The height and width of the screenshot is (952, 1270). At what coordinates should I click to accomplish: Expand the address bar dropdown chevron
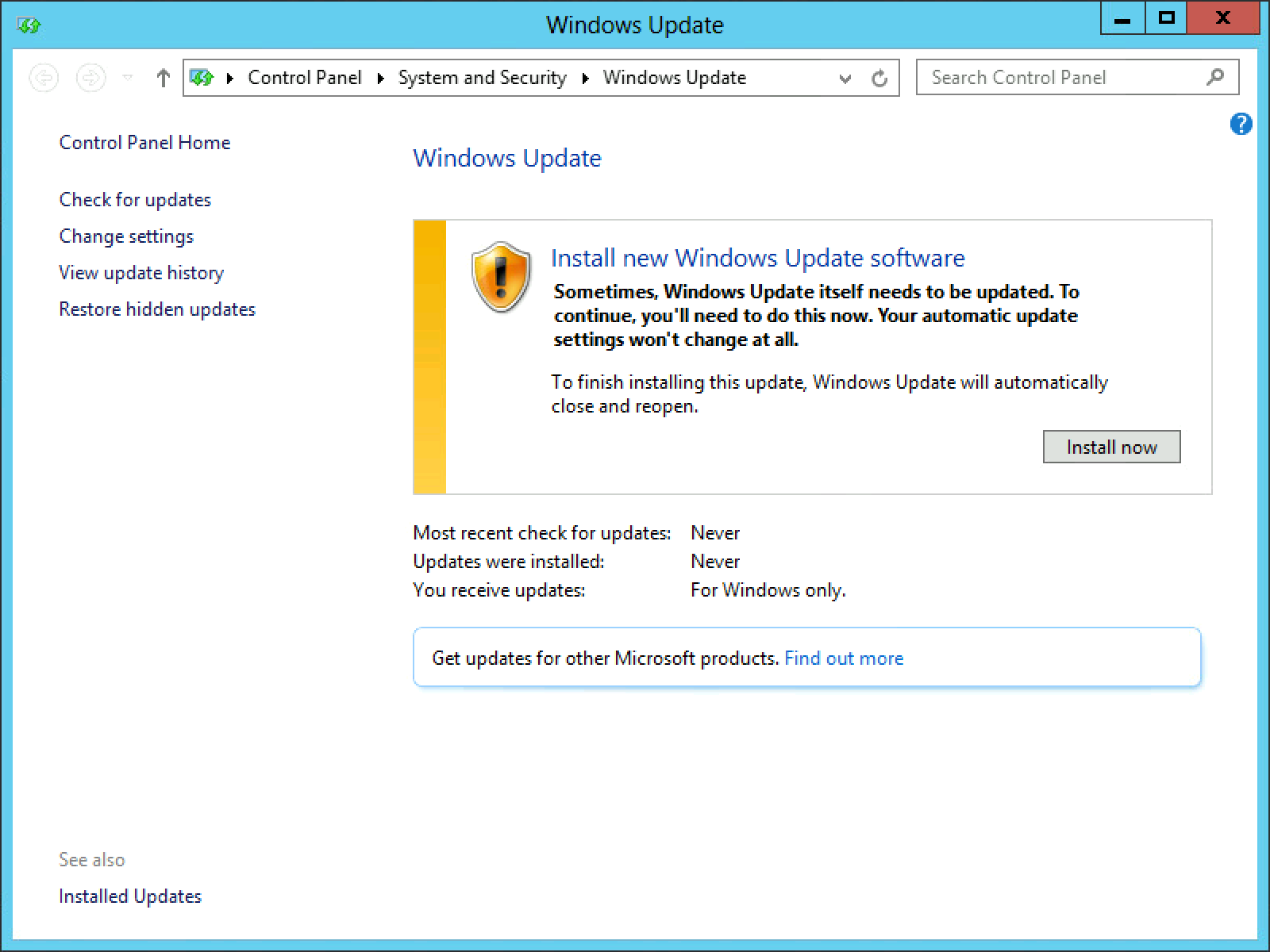click(x=845, y=78)
